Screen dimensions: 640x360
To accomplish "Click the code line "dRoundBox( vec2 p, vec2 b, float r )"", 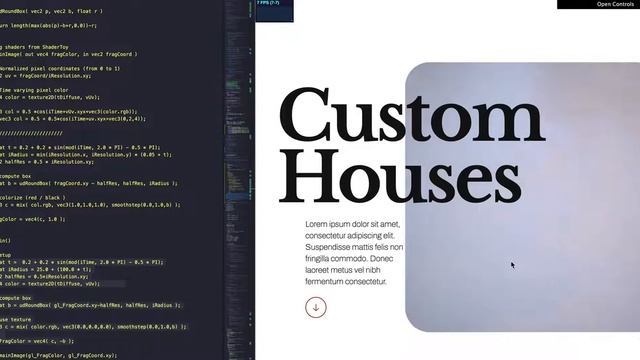I will coord(51,11).
